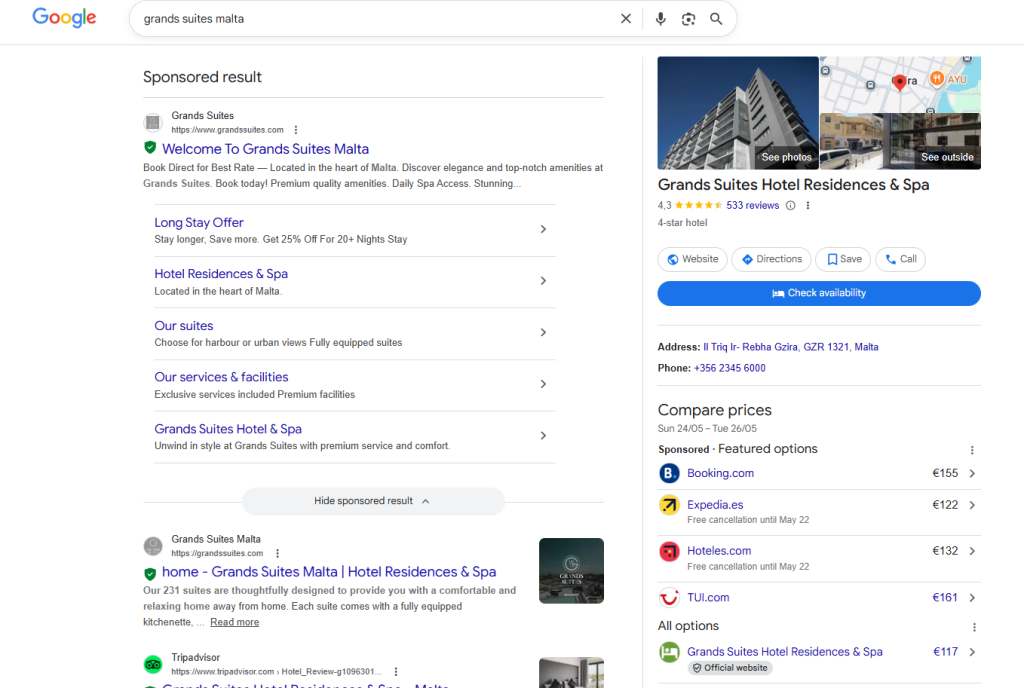1024x688 pixels.
Task: Click into the search input field
Action: (370, 19)
